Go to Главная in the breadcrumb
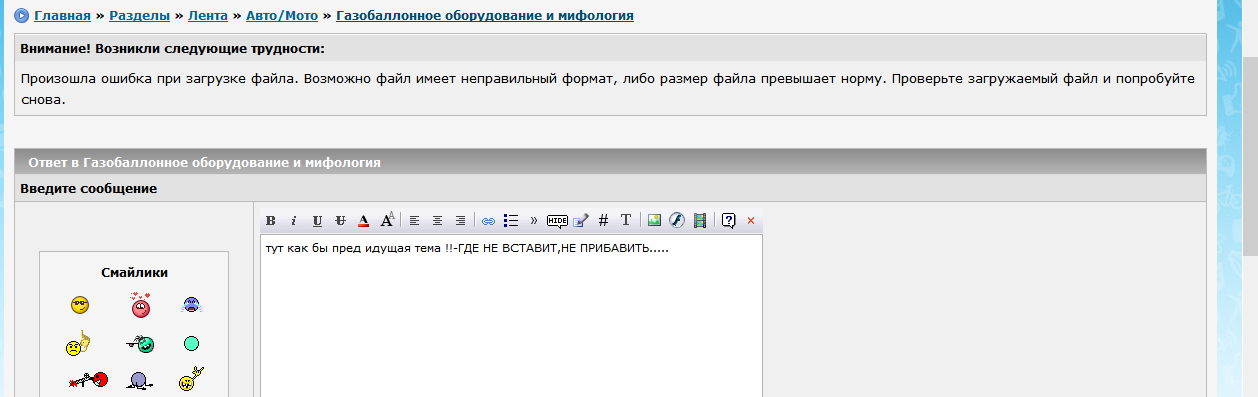Screen dimensions: 1258x397 click(x=62, y=16)
